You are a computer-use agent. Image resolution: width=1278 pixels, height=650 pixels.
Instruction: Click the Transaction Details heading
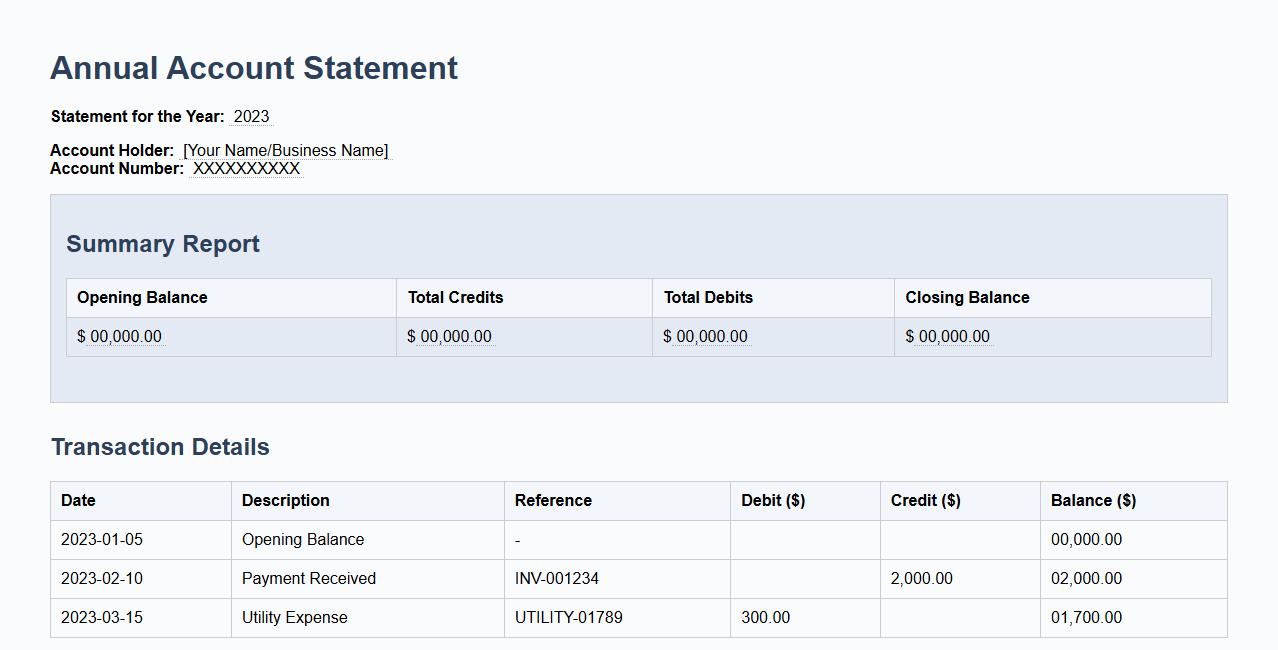(159, 447)
